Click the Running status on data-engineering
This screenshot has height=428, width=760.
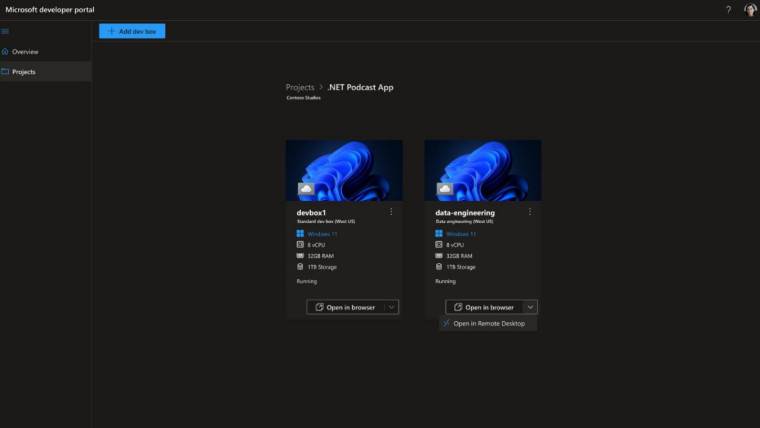[445, 281]
